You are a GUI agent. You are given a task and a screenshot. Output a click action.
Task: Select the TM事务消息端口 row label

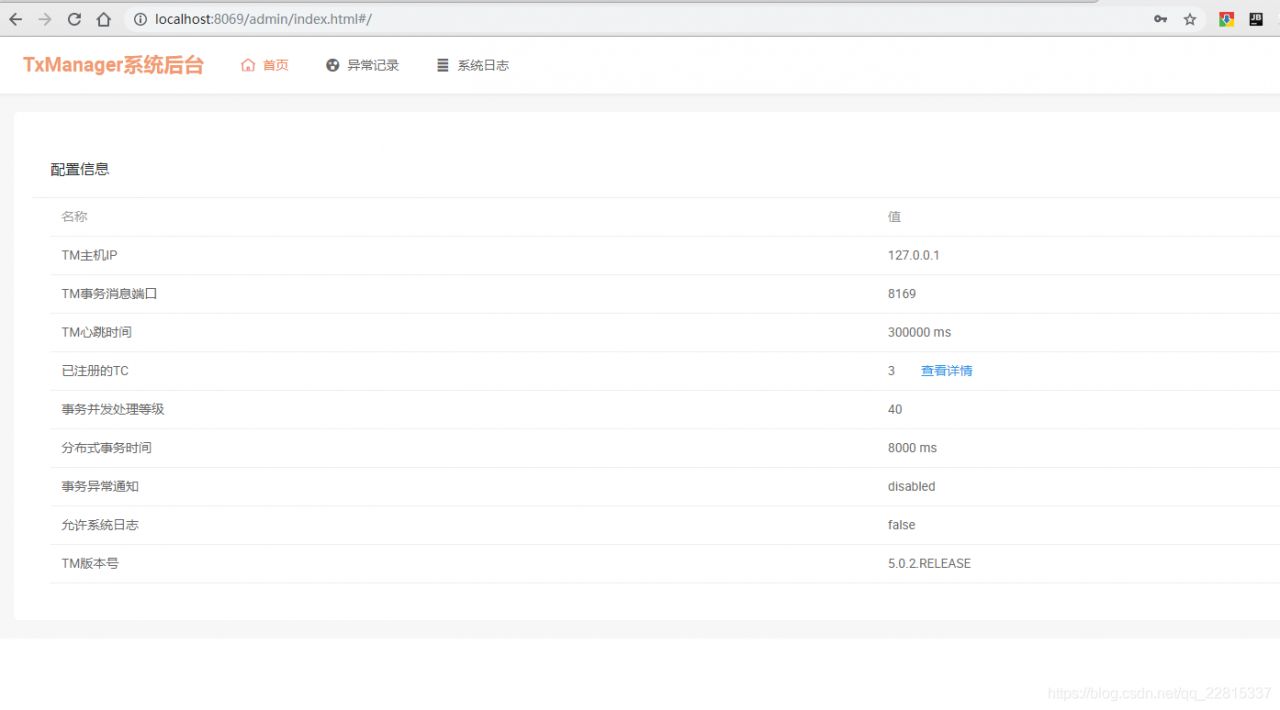(110, 294)
